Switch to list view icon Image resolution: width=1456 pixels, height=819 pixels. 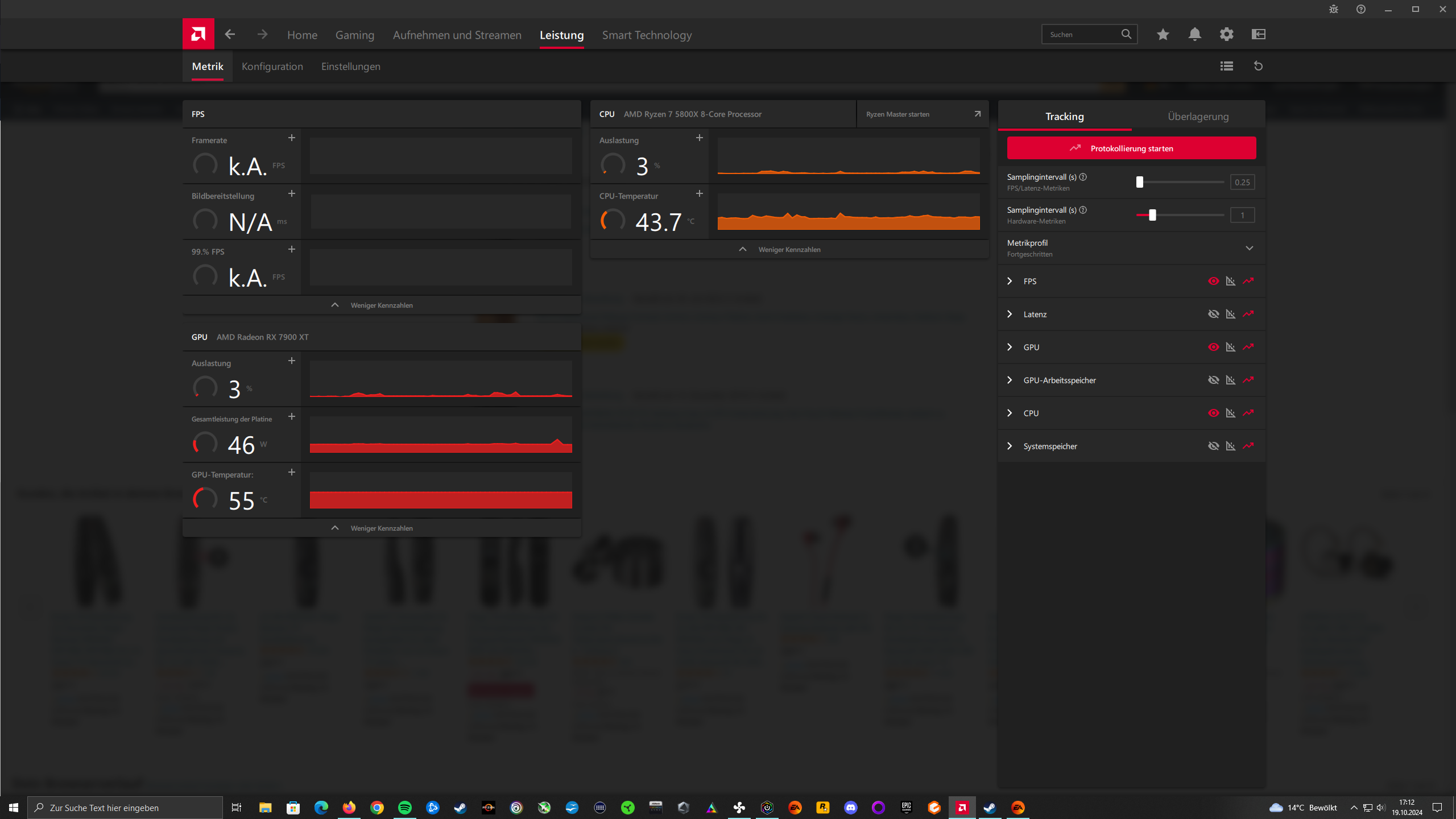pos(1226,66)
